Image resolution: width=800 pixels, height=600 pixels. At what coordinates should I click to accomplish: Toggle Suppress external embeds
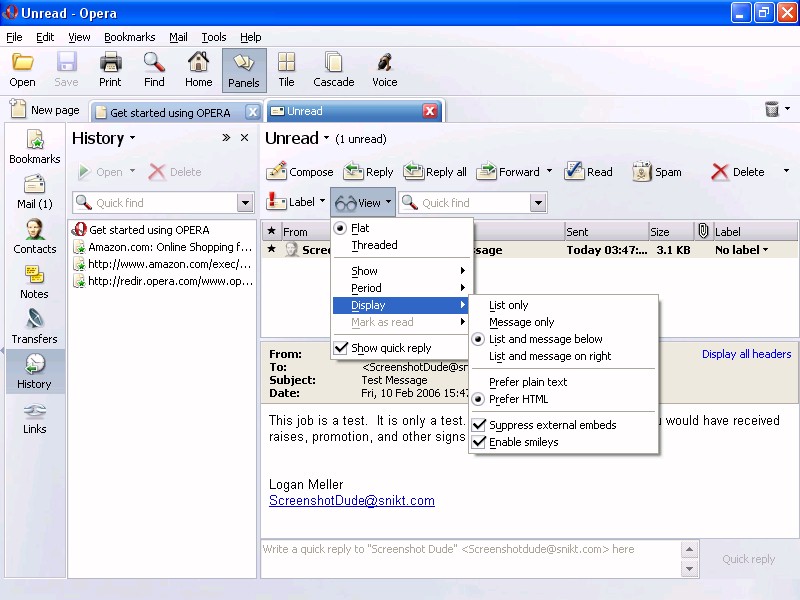pyautogui.click(x=553, y=425)
